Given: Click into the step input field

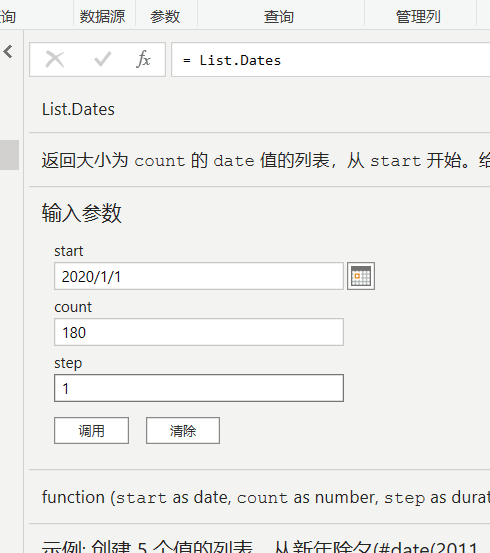Looking at the screenshot, I should [x=199, y=388].
